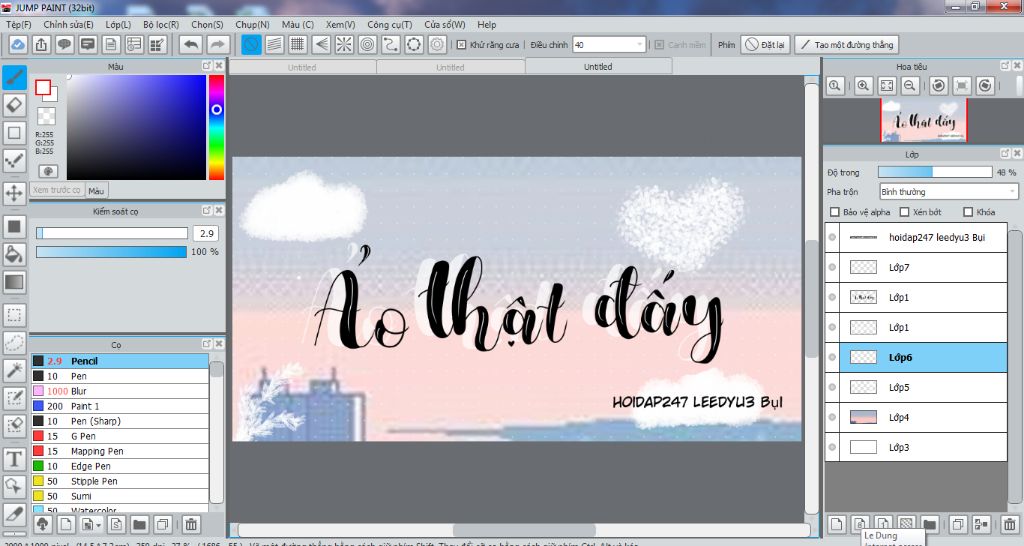Enable the vanishing point snap guide

[x=321, y=44]
